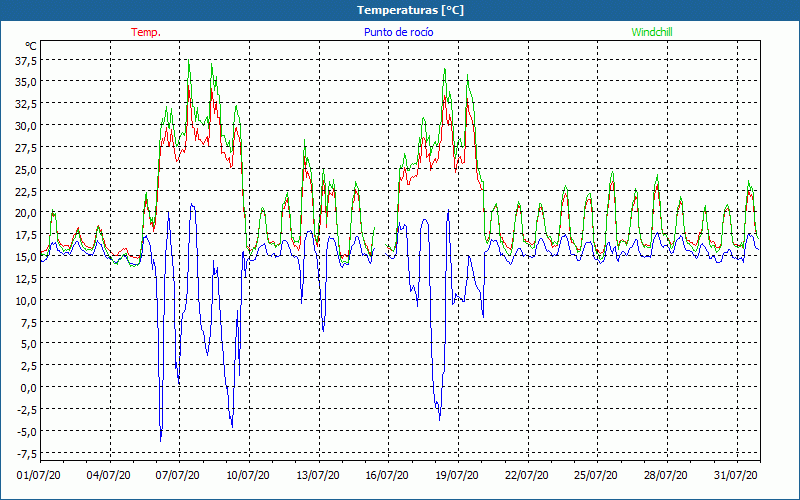Click the -2,5 y-axis value
The image size is (800, 500).
26,410
